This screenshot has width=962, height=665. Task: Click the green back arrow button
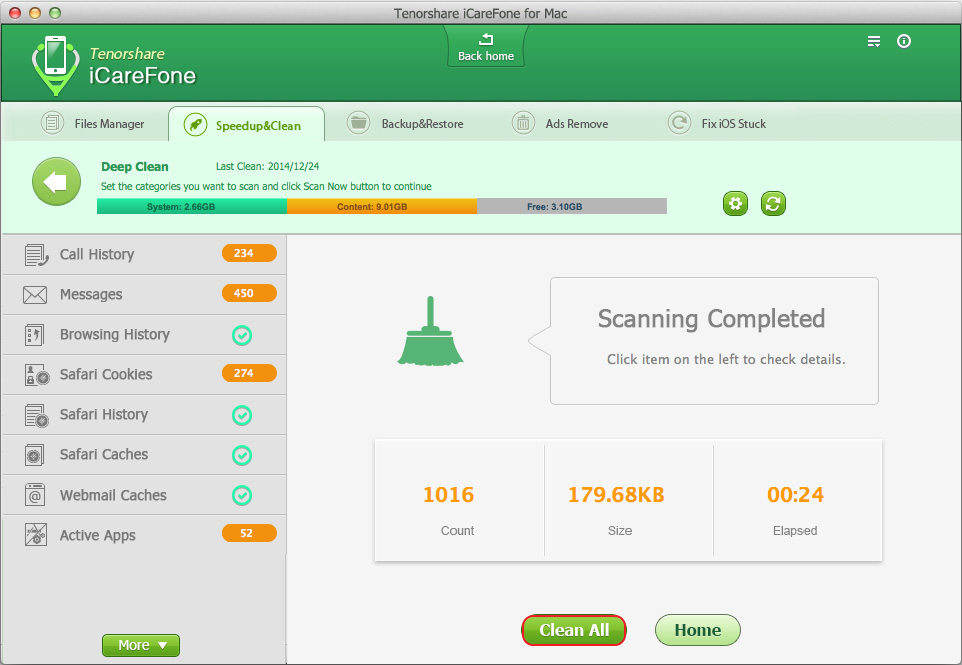(56, 182)
